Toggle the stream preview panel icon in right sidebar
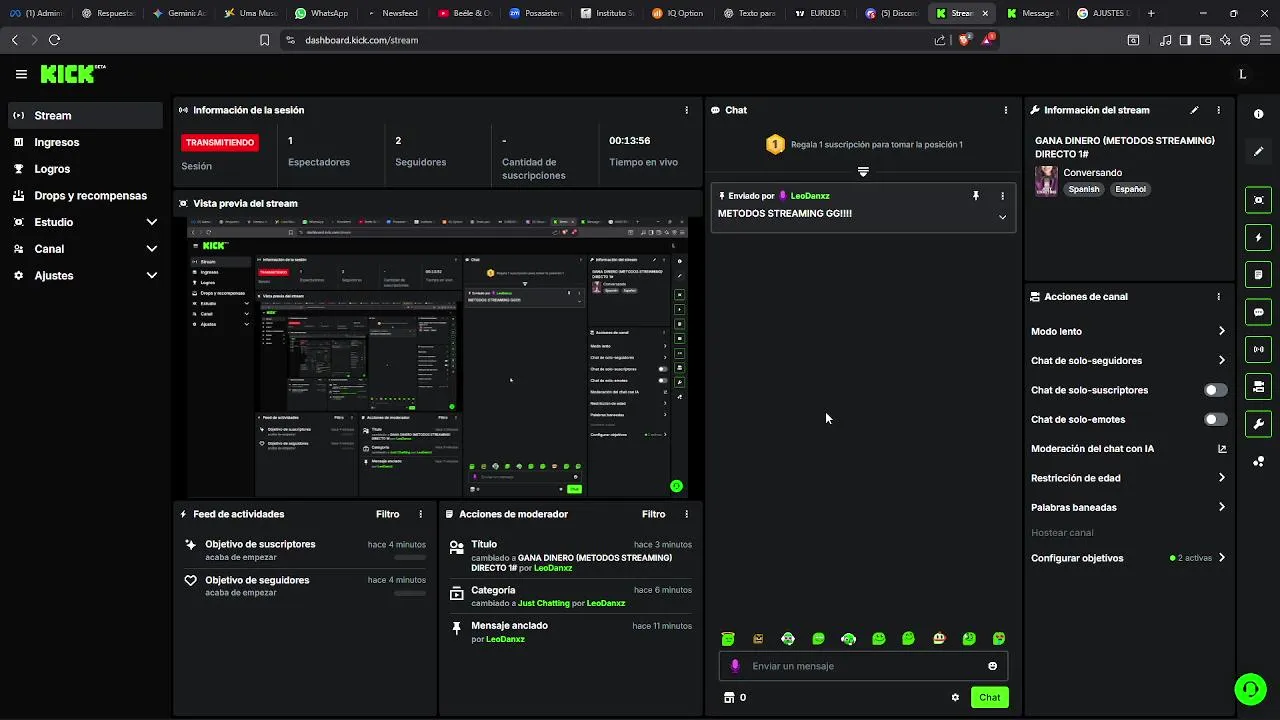Viewport: 1280px width, 720px height. coord(1258,200)
